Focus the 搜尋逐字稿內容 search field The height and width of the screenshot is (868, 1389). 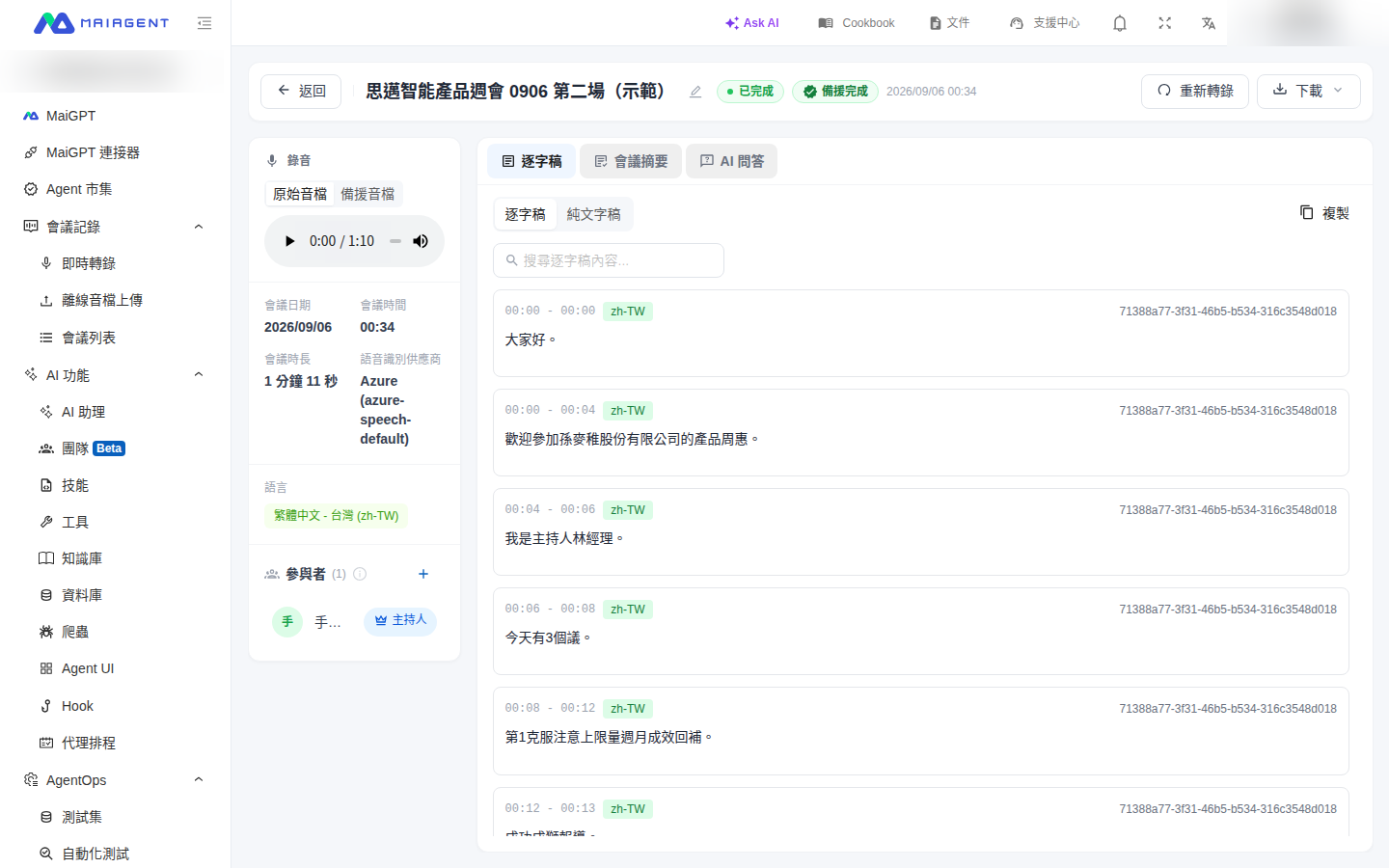609,260
